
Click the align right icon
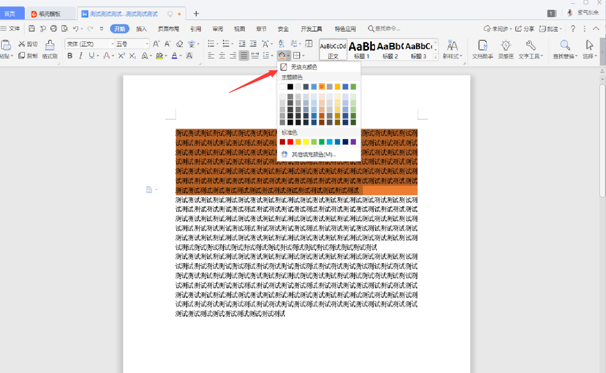(233, 56)
